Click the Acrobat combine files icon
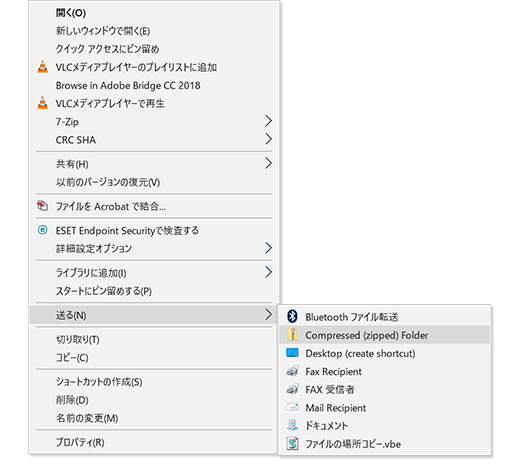 (x=42, y=205)
